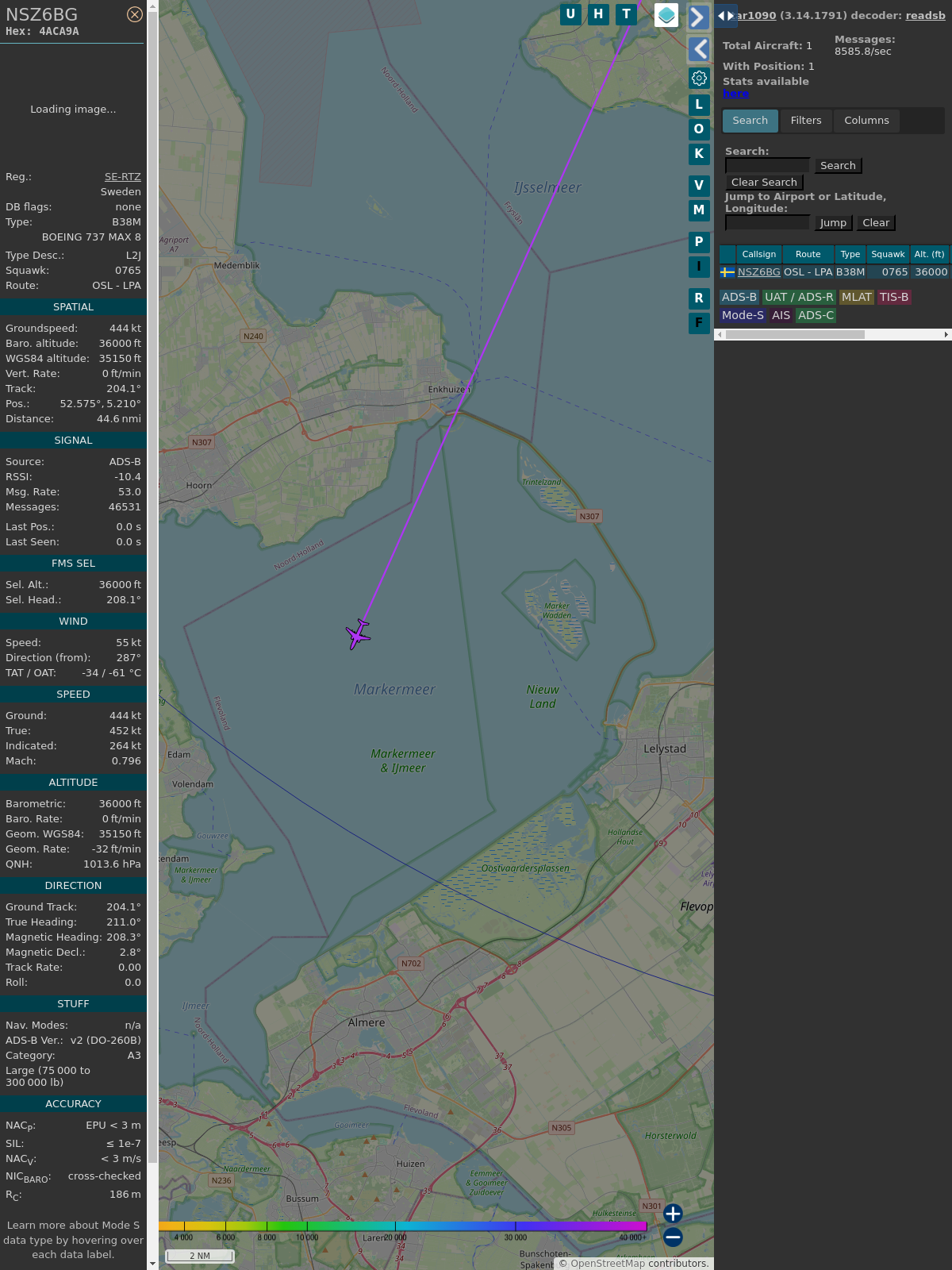The width and height of the screenshot is (952, 1270).
Task: Click the AIS legend label
Action: click(781, 315)
